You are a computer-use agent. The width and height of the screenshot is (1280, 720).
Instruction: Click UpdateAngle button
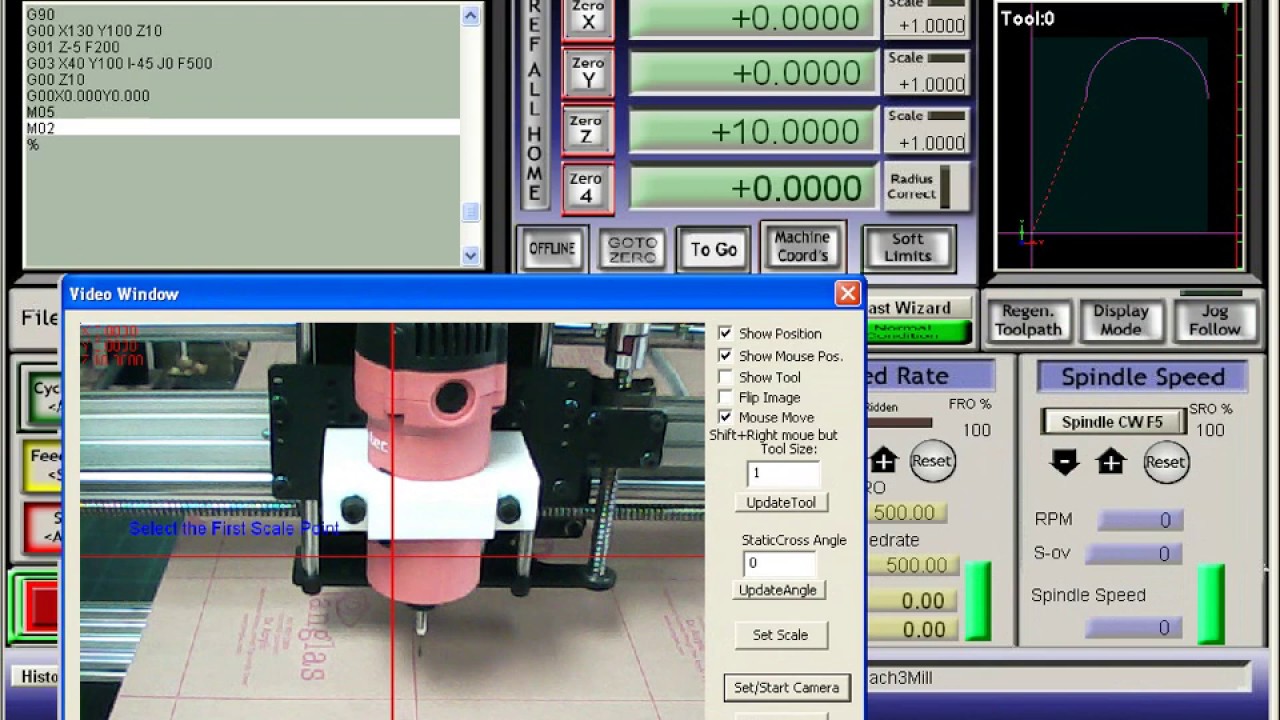pyautogui.click(x=778, y=590)
